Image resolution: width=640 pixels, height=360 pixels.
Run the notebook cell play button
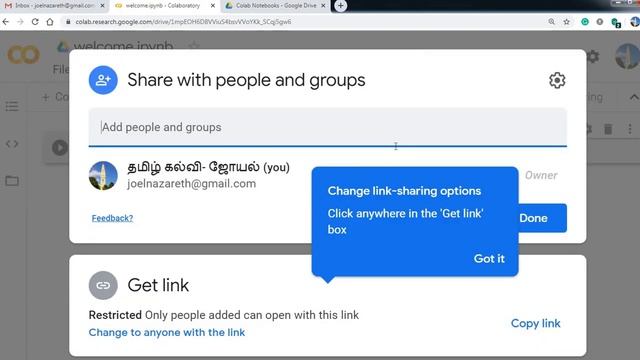[60, 147]
